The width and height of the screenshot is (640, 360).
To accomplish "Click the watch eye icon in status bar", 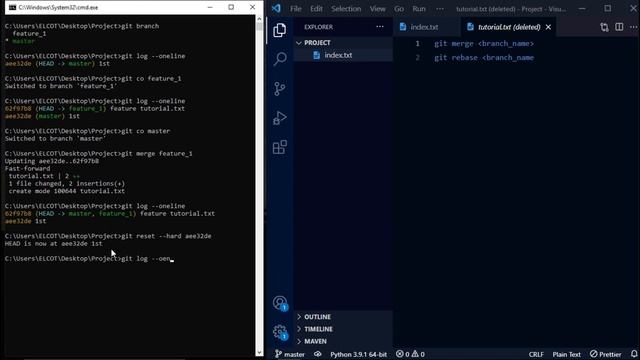I will 318,354.
